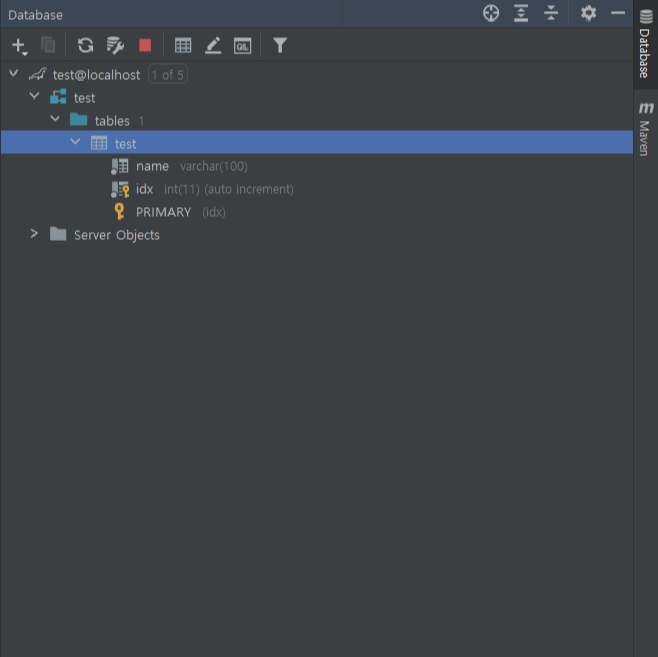
Task: Select the PRIMARY key (idx) row
Action: [317, 212]
